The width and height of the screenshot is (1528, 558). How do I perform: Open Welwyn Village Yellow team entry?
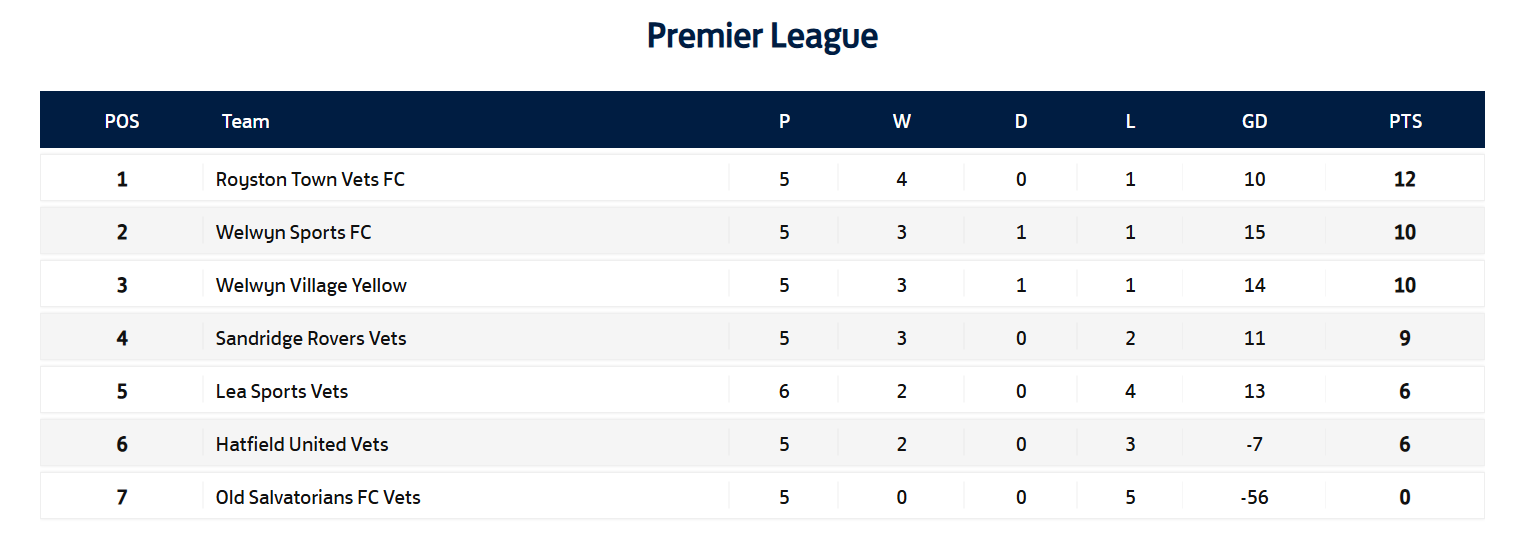click(311, 286)
